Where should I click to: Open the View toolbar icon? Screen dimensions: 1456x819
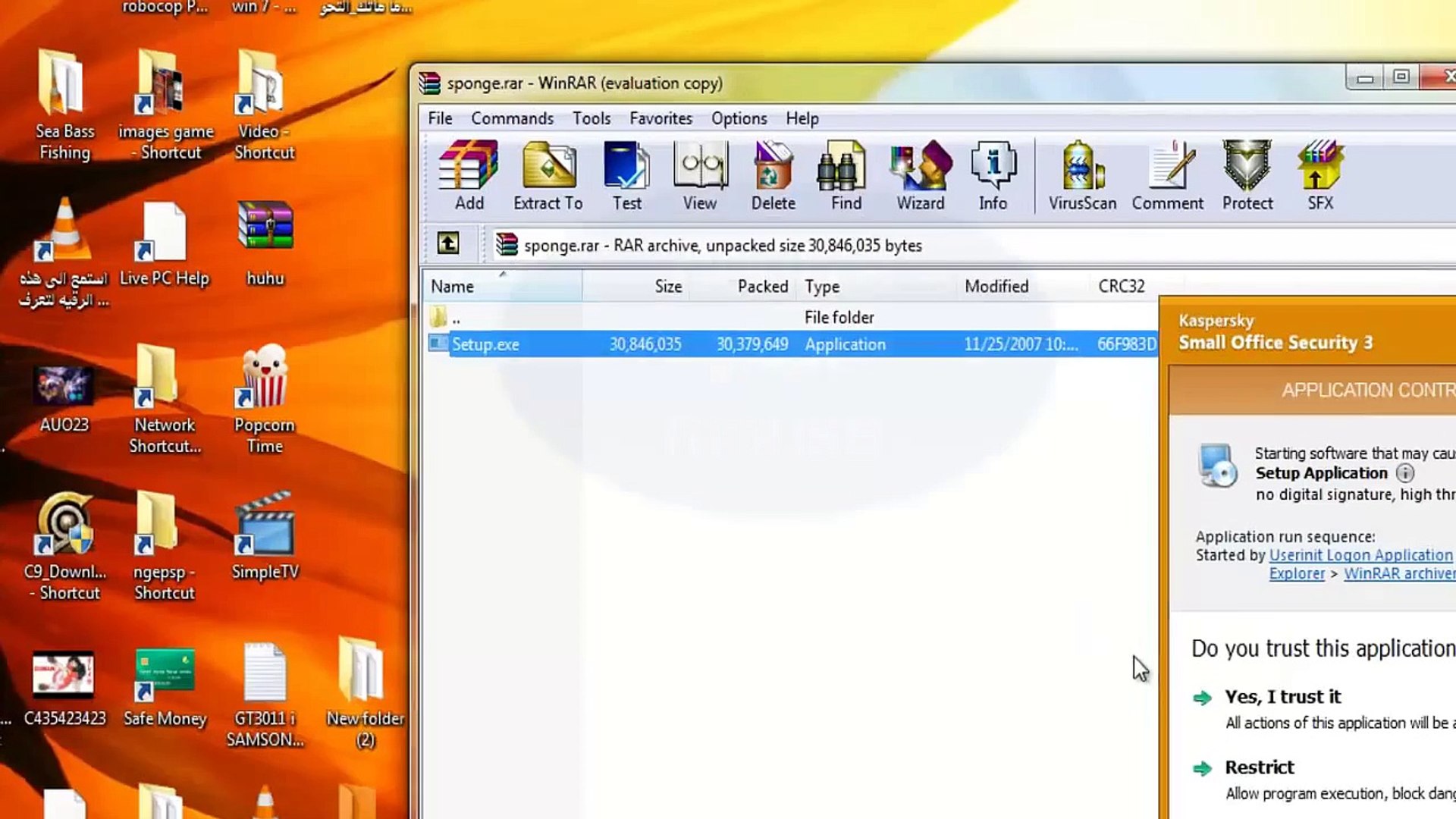[699, 175]
